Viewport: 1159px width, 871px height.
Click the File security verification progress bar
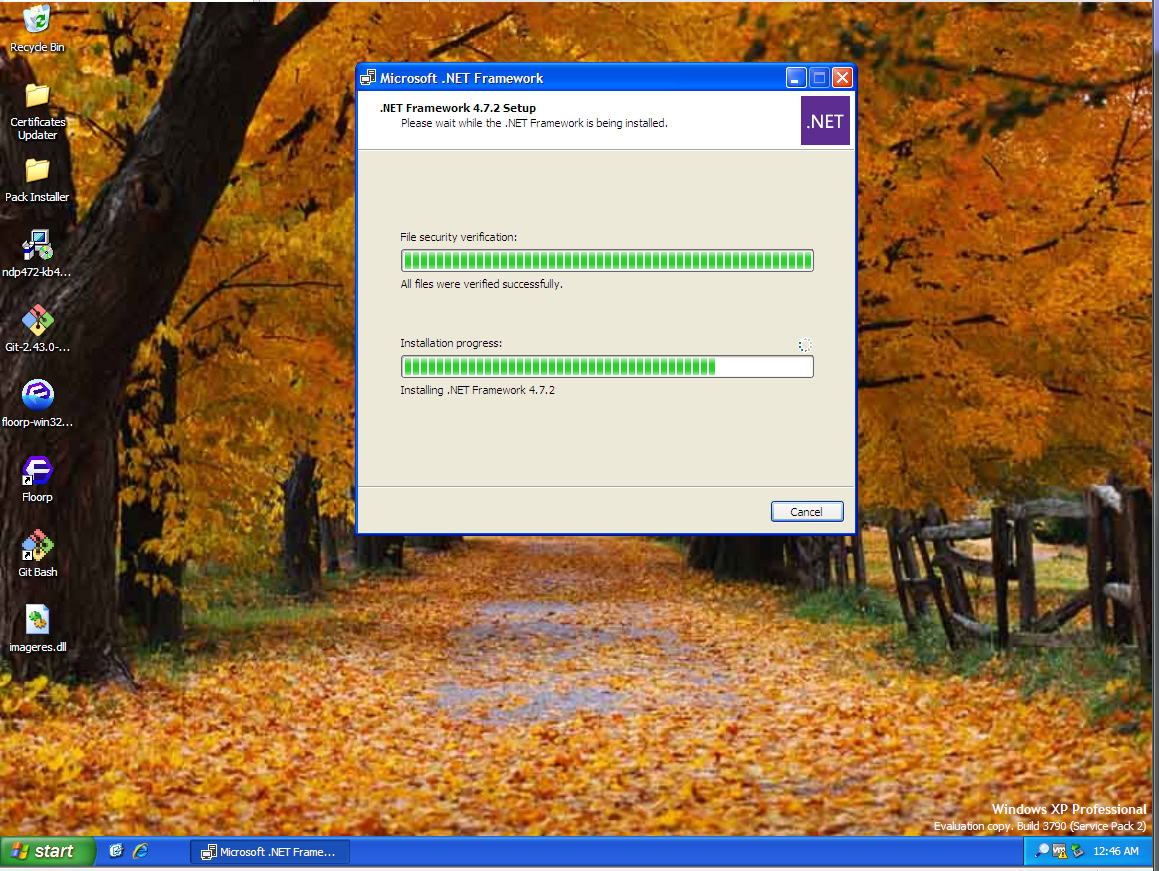(607, 260)
